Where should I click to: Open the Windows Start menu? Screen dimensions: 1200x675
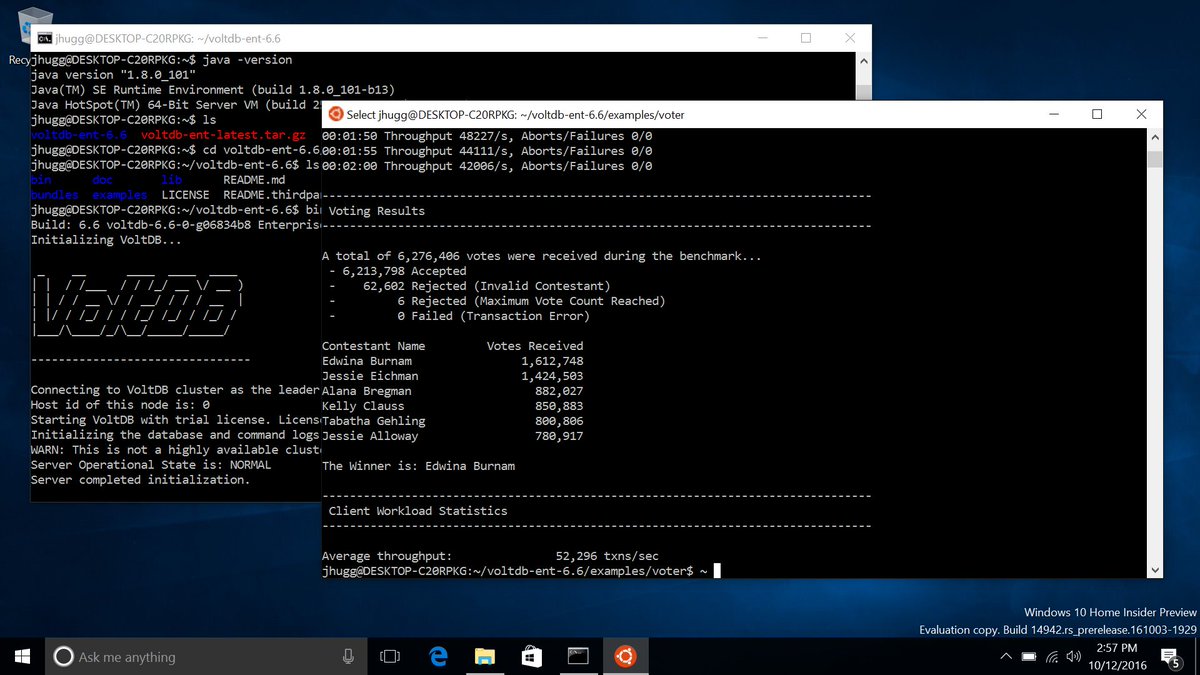[x=22, y=656]
